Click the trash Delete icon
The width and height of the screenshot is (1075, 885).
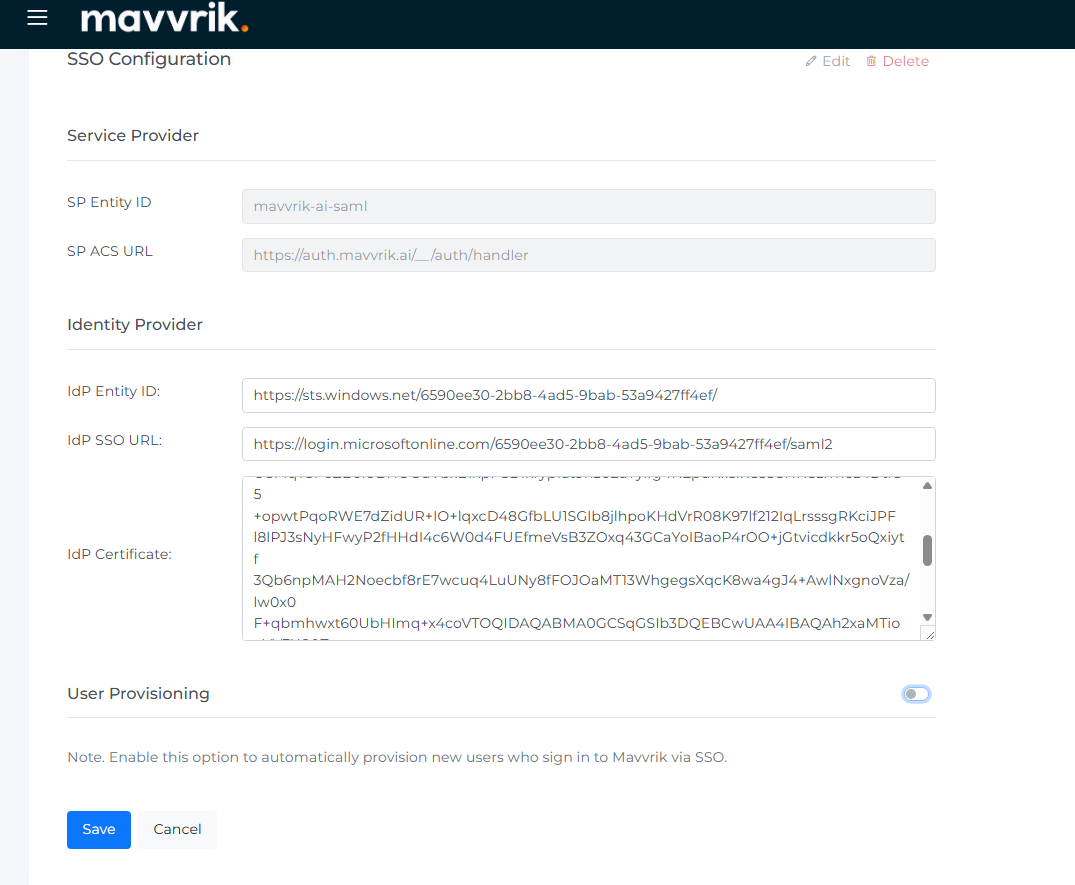[x=871, y=62]
